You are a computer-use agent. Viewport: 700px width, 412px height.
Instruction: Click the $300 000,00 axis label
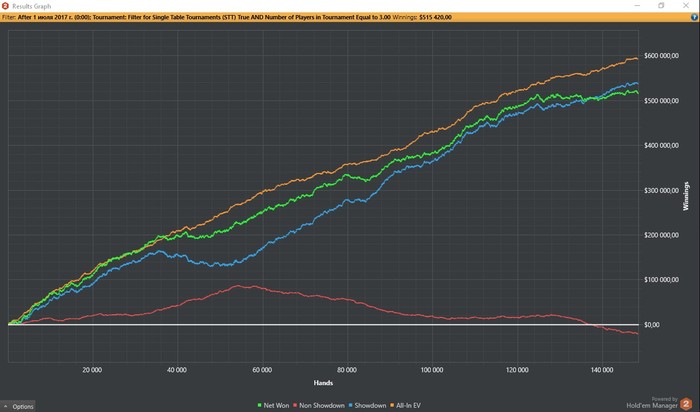click(x=661, y=191)
